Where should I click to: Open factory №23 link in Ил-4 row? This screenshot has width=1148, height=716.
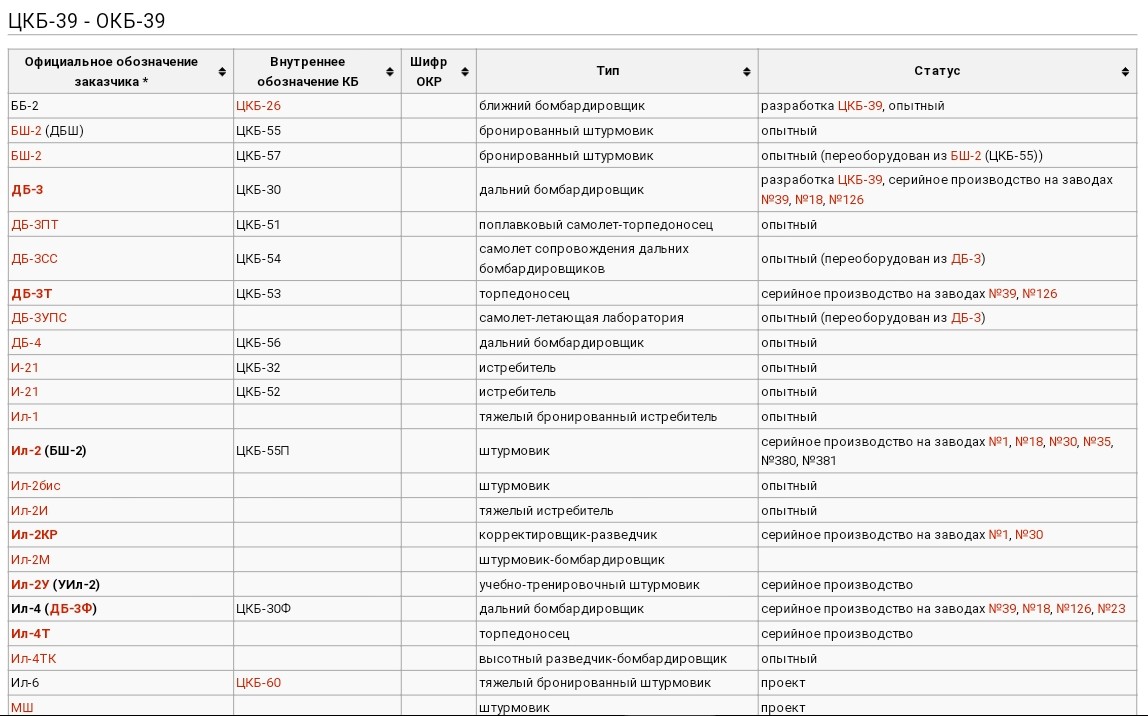point(1111,609)
